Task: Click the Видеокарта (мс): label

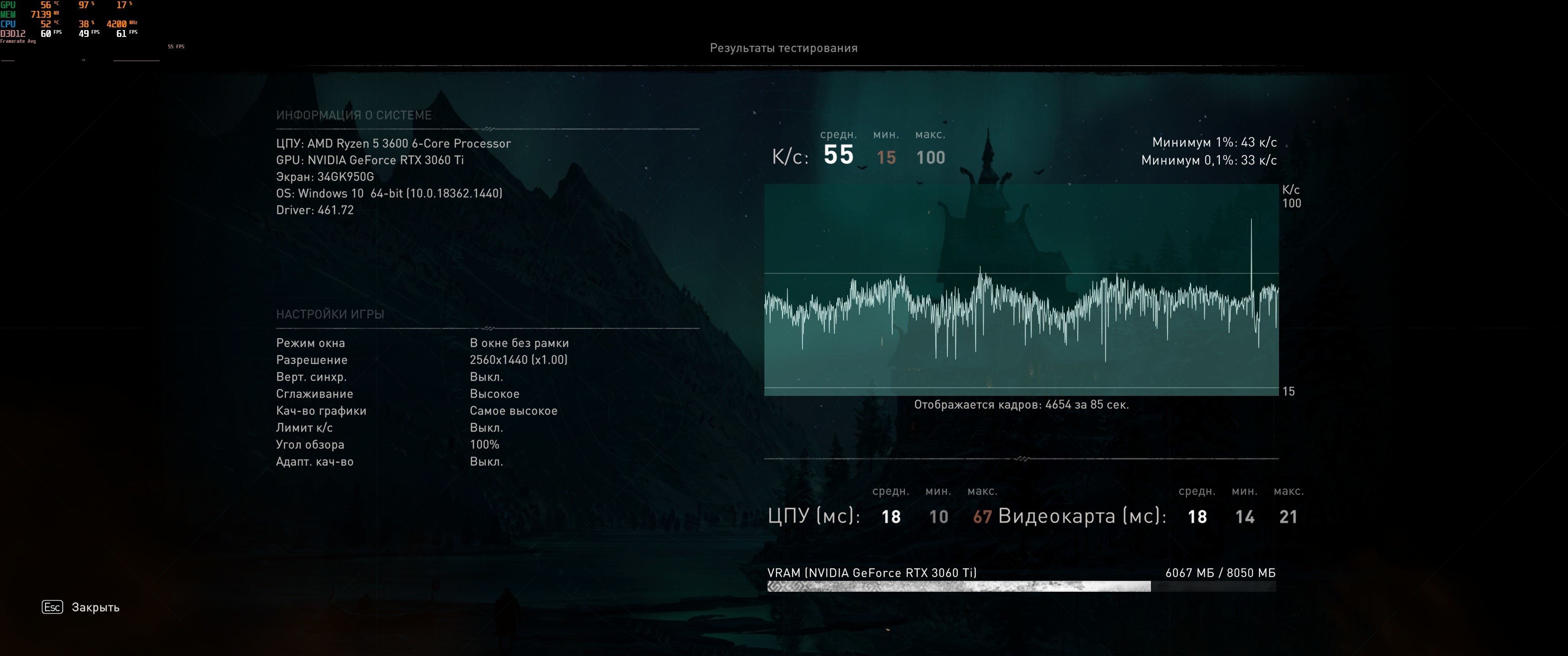Action: (1082, 516)
